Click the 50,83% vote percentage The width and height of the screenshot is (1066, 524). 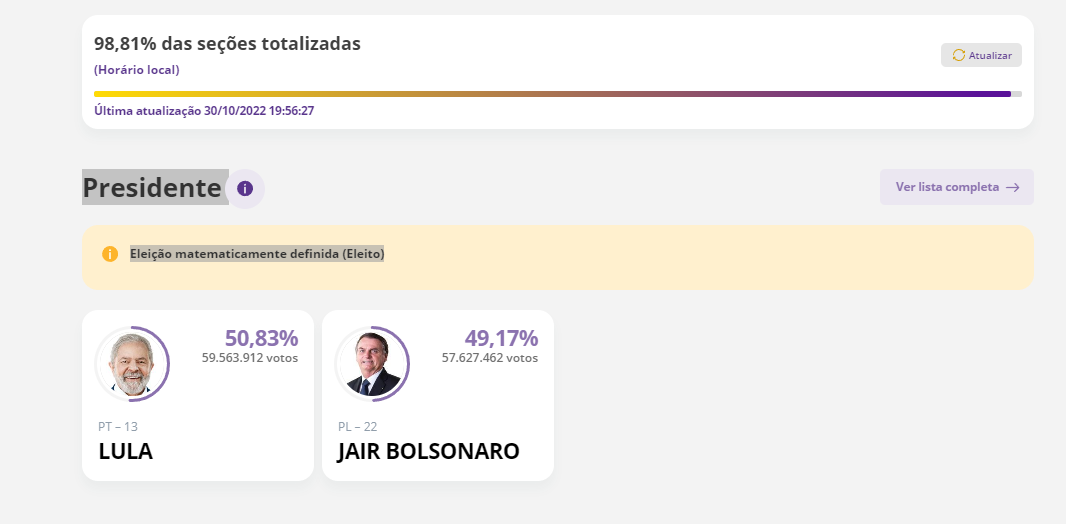[262, 338]
